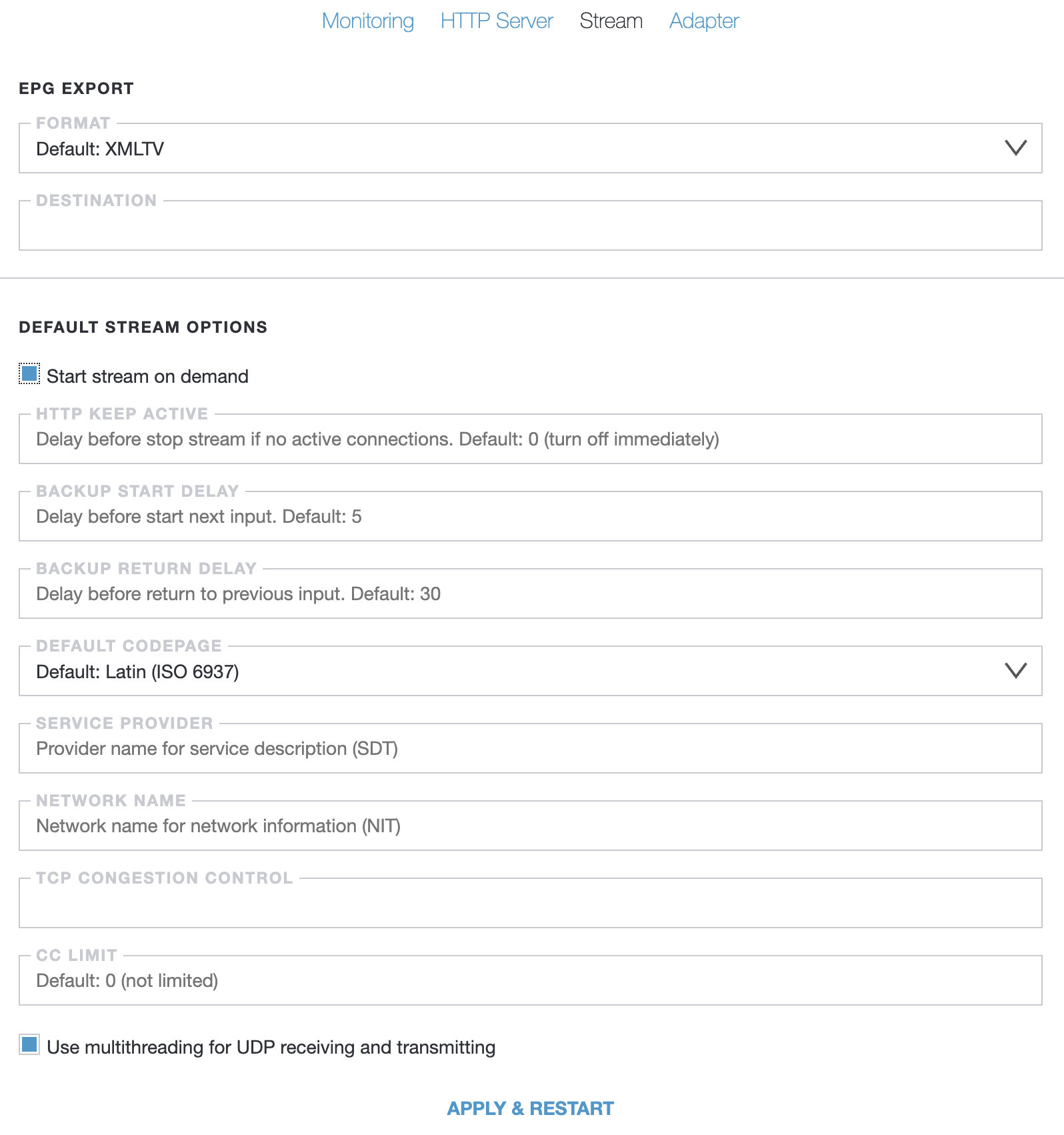The height and width of the screenshot is (1135, 1064).
Task: Click the Format dropdown chevron arrow
Action: tap(1015, 148)
